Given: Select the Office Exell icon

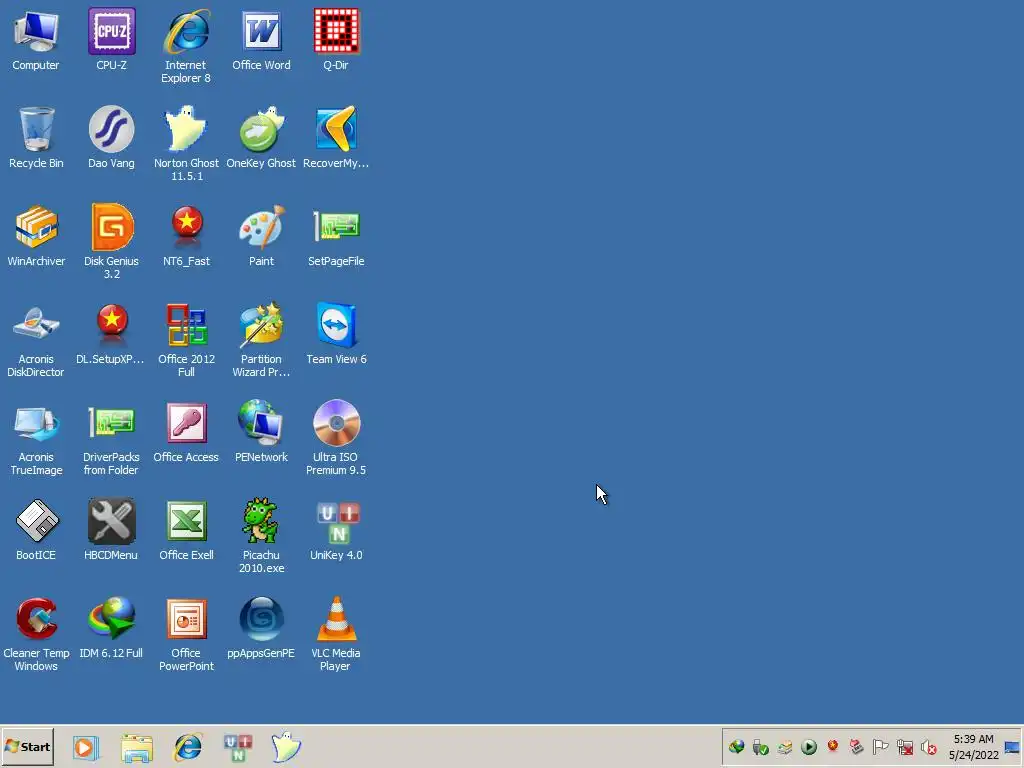Looking at the screenshot, I should pyautogui.click(x=186, y=529).
